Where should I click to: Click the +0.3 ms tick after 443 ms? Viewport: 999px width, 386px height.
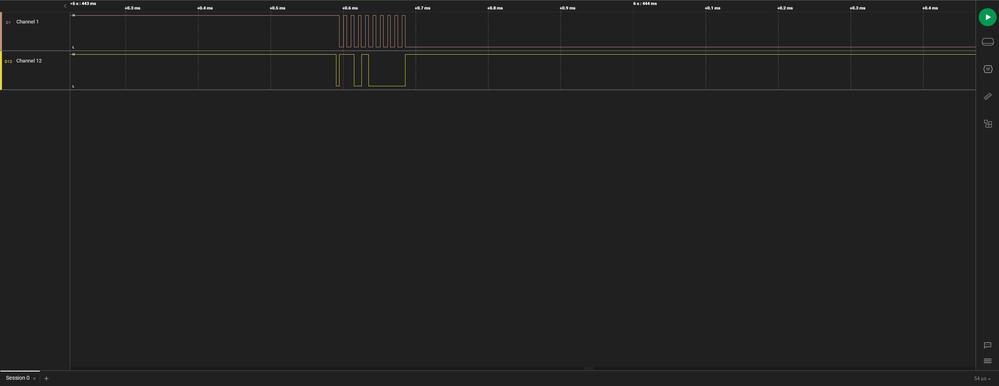(132, 8)
